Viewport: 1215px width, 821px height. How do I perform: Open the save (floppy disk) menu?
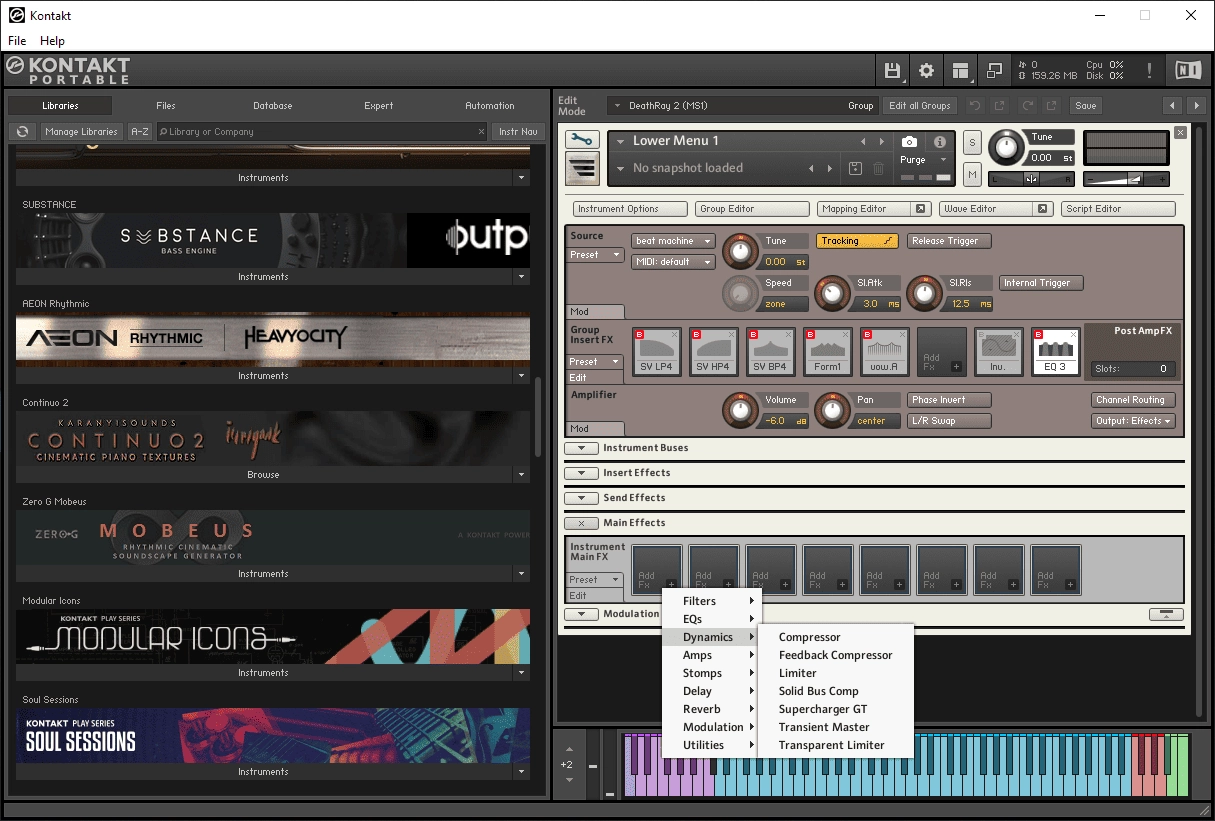point(892,70)
